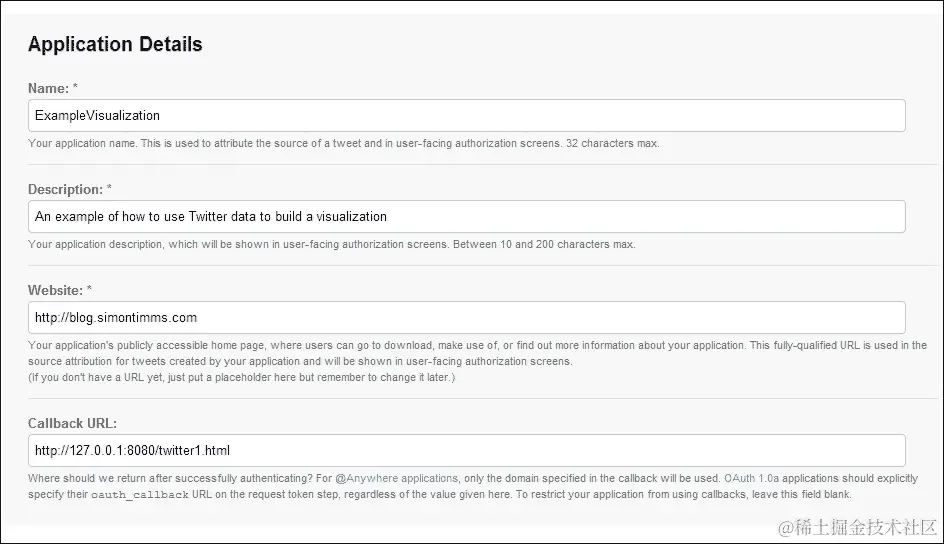The height and width of the screenshot is (544, 944).
Task: Click the required asterisk beside Description
Action: point(110,189)
